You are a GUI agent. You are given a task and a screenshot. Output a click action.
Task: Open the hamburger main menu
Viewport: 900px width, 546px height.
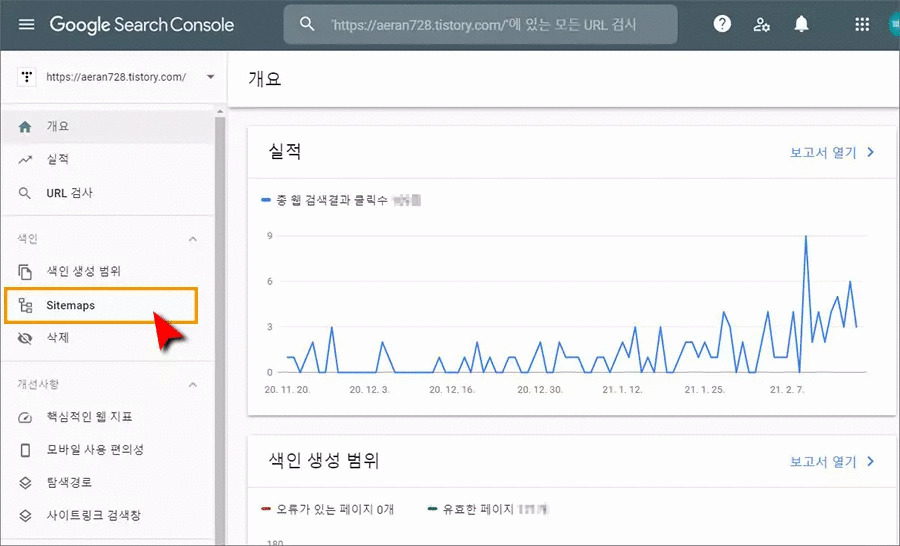click(26, 25)
